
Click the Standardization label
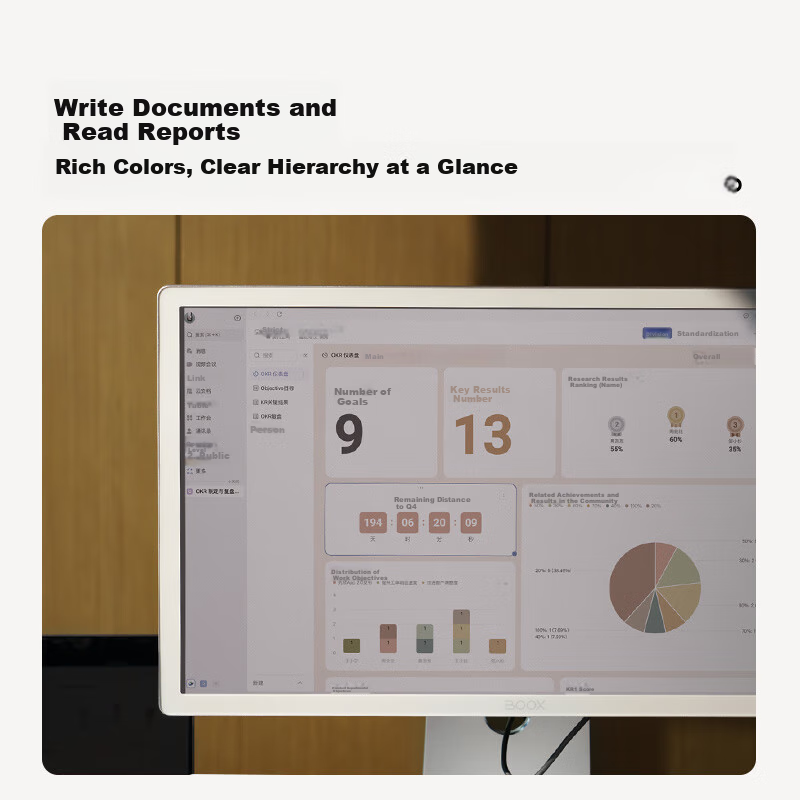[708, 334]
